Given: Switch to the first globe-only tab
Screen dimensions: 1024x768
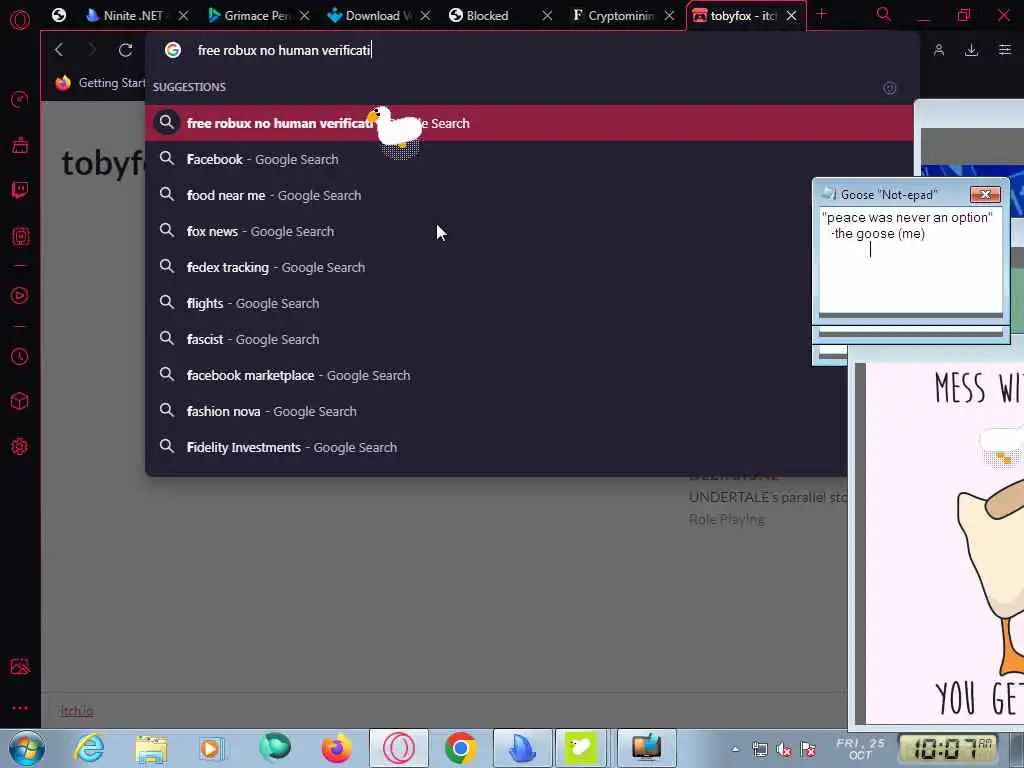Looking at the screenshot, I should click(x=59, y=15).
